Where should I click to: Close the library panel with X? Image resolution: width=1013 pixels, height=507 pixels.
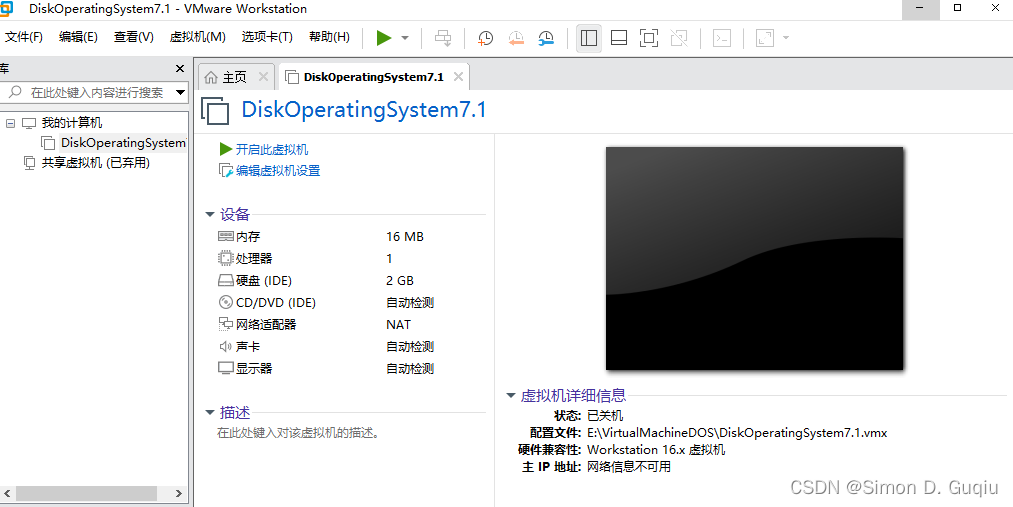coord(180,68)
